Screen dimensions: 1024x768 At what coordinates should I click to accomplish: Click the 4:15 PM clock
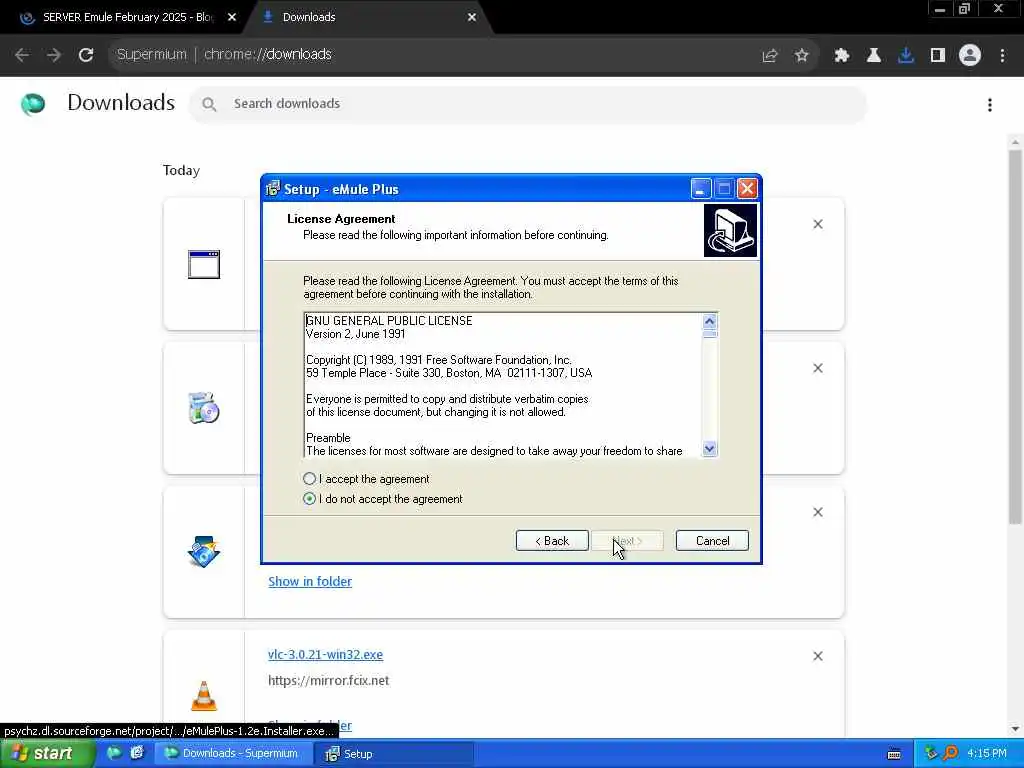(x=987, y=754)
